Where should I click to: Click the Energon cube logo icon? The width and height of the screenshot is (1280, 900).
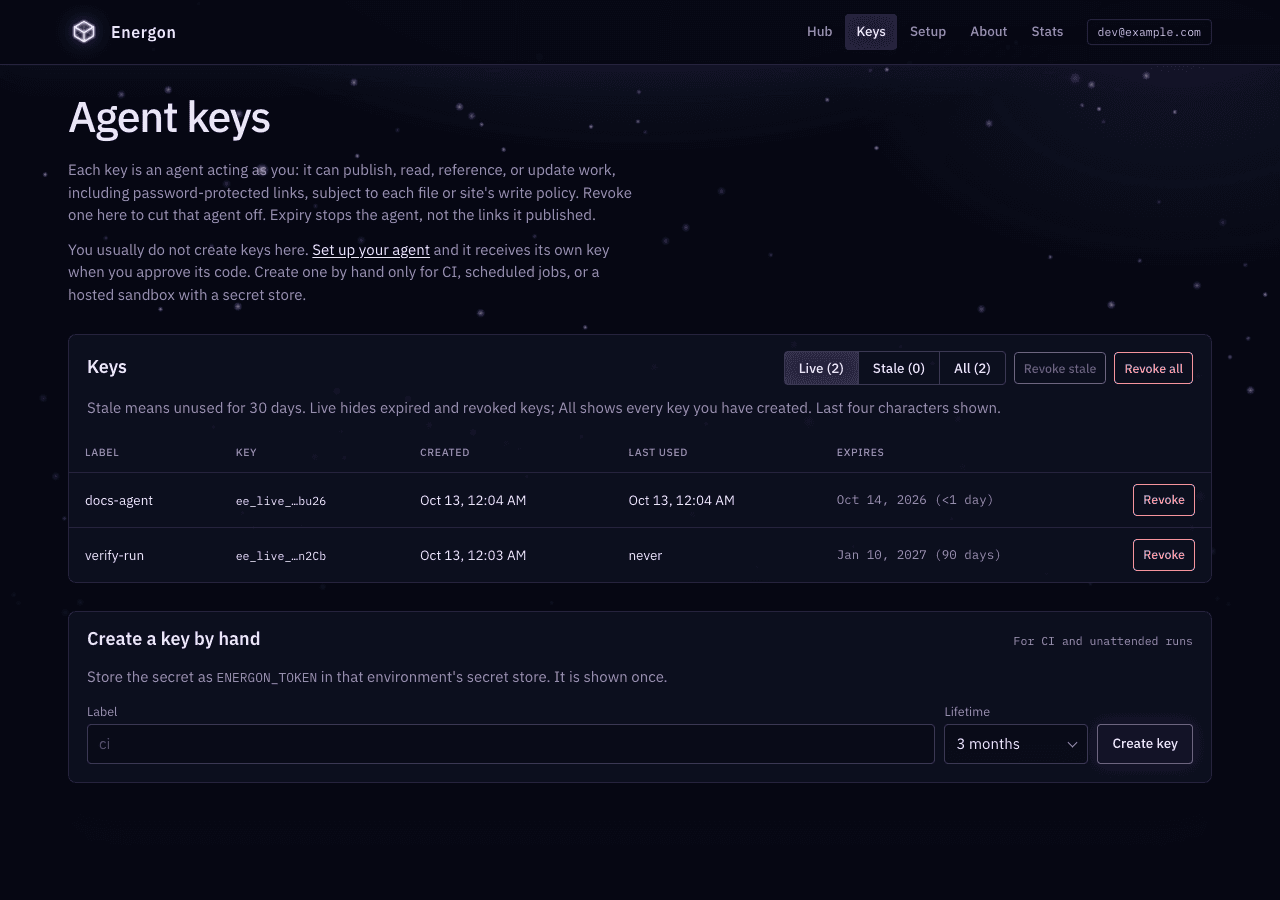pos(84,32)
